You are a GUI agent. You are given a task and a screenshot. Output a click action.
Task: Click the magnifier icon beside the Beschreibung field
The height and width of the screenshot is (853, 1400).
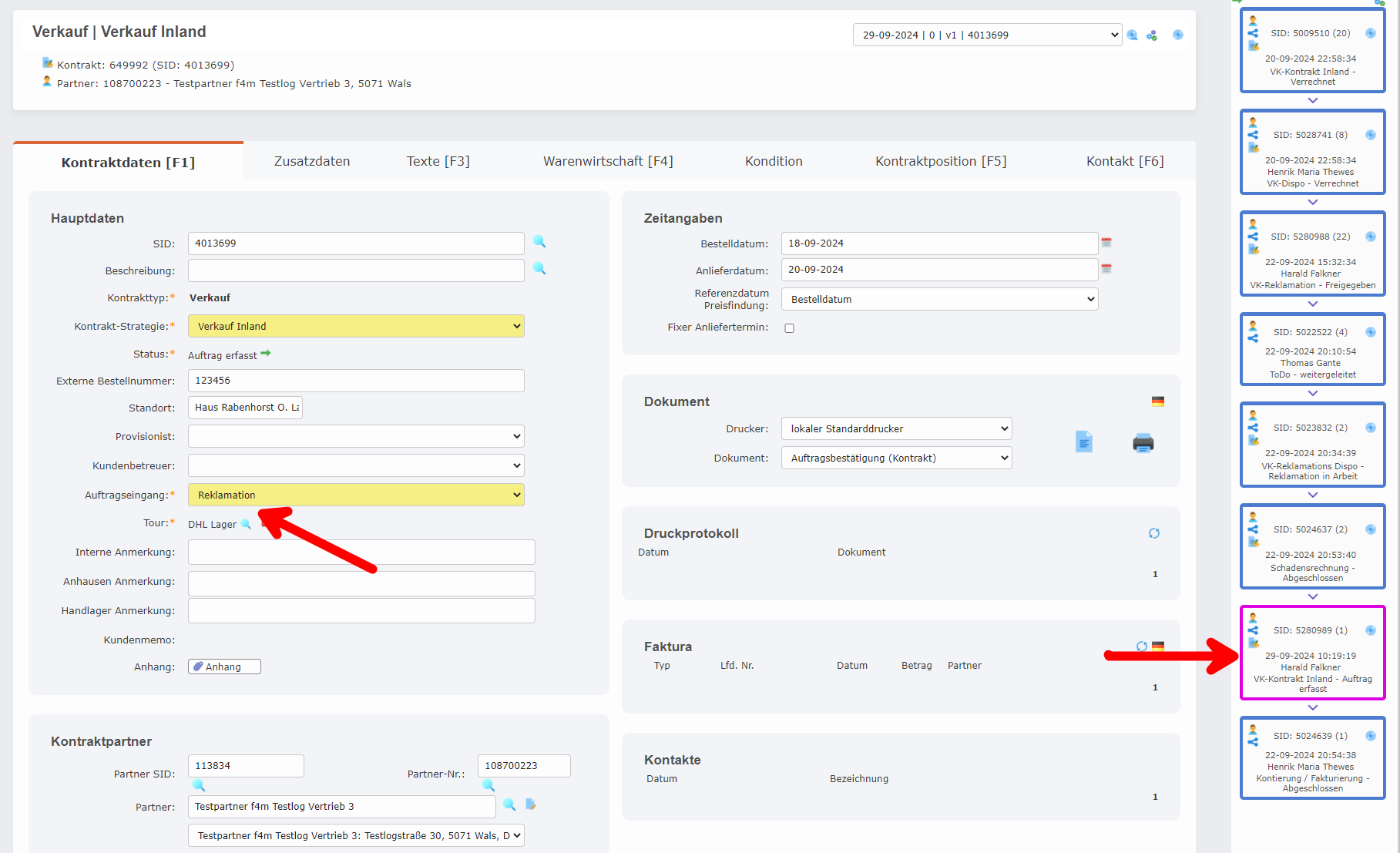pos(539,269)
